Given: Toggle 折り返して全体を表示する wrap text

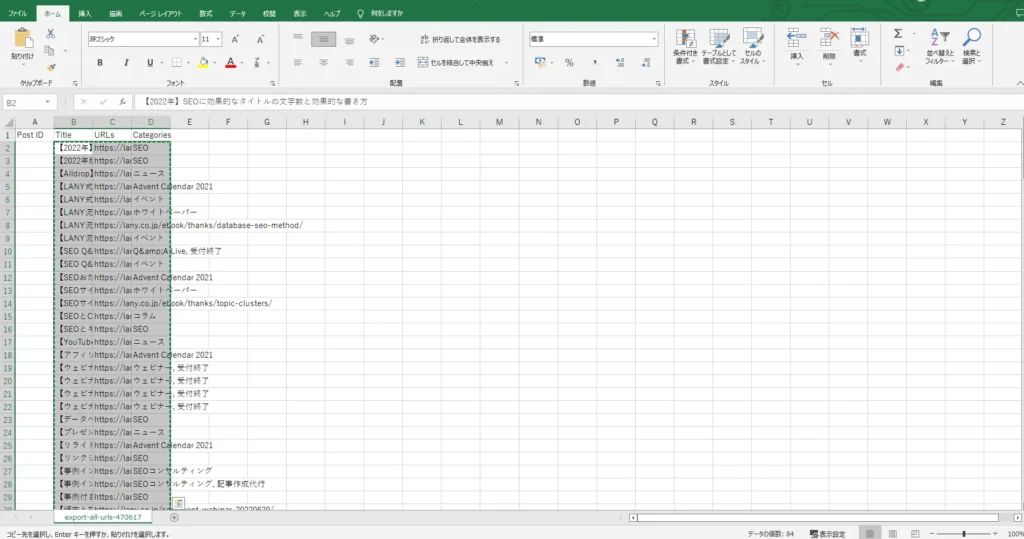Looking at the screenshot, I should point(460,39).
